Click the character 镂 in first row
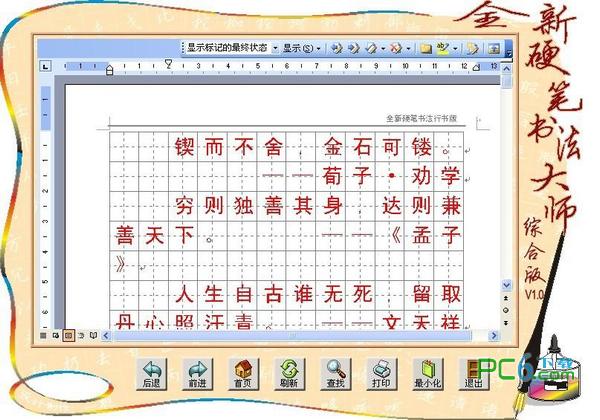Image resolution: width=600 pixels, height=420 pixels. pos(421,147)
